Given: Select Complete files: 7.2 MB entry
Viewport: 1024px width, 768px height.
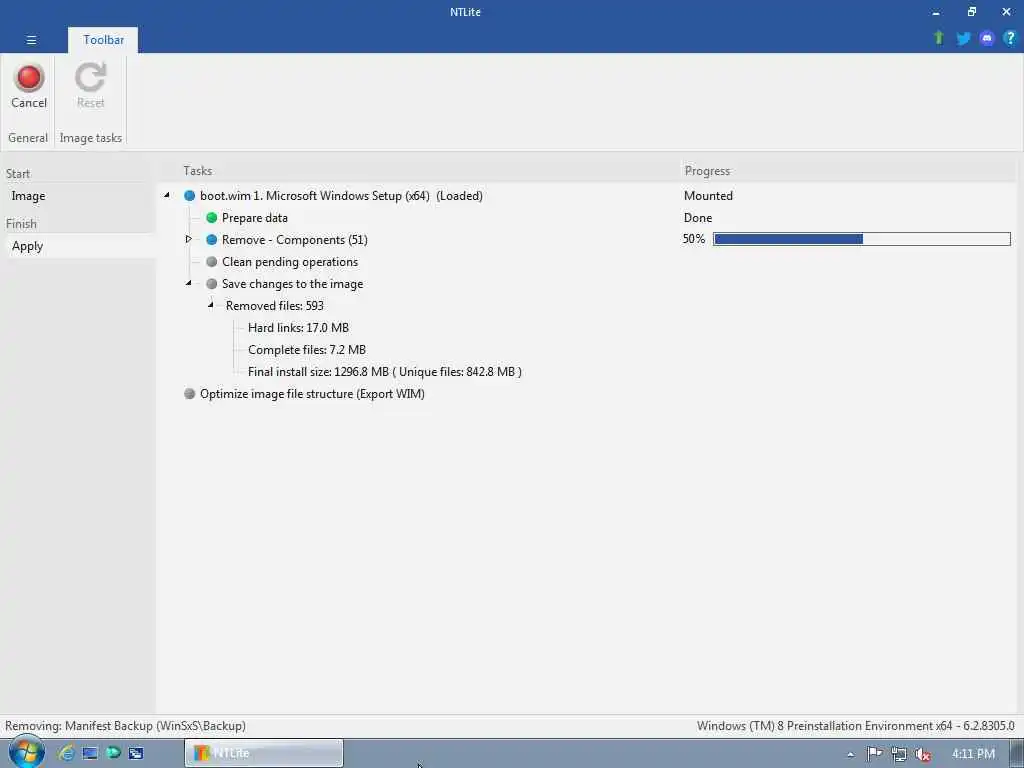Looking at the screenshot, I should click(307, 349).
